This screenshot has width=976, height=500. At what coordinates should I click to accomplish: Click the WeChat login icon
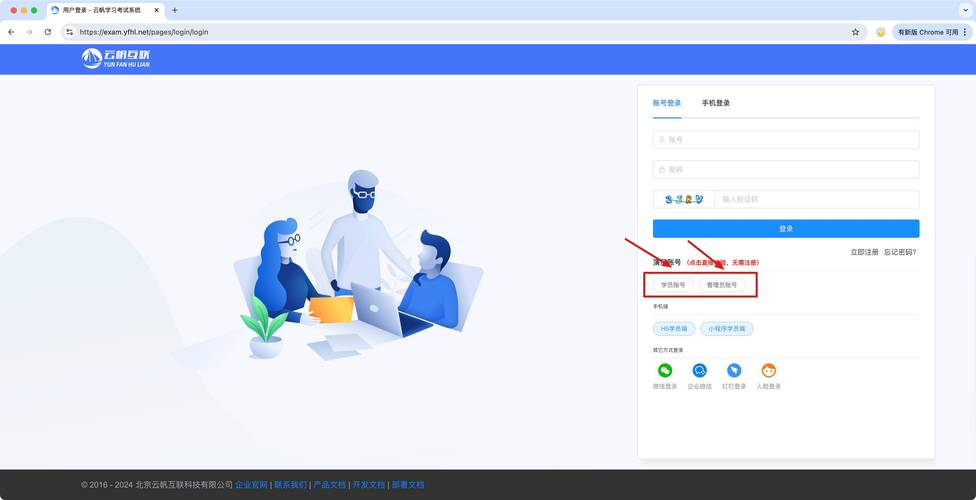tap(665, 371)
